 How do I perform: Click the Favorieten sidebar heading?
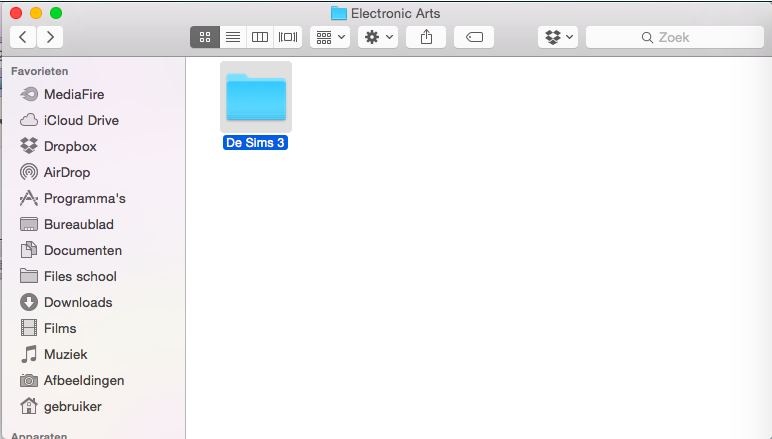pyautogui.click(x=39, y=71)
